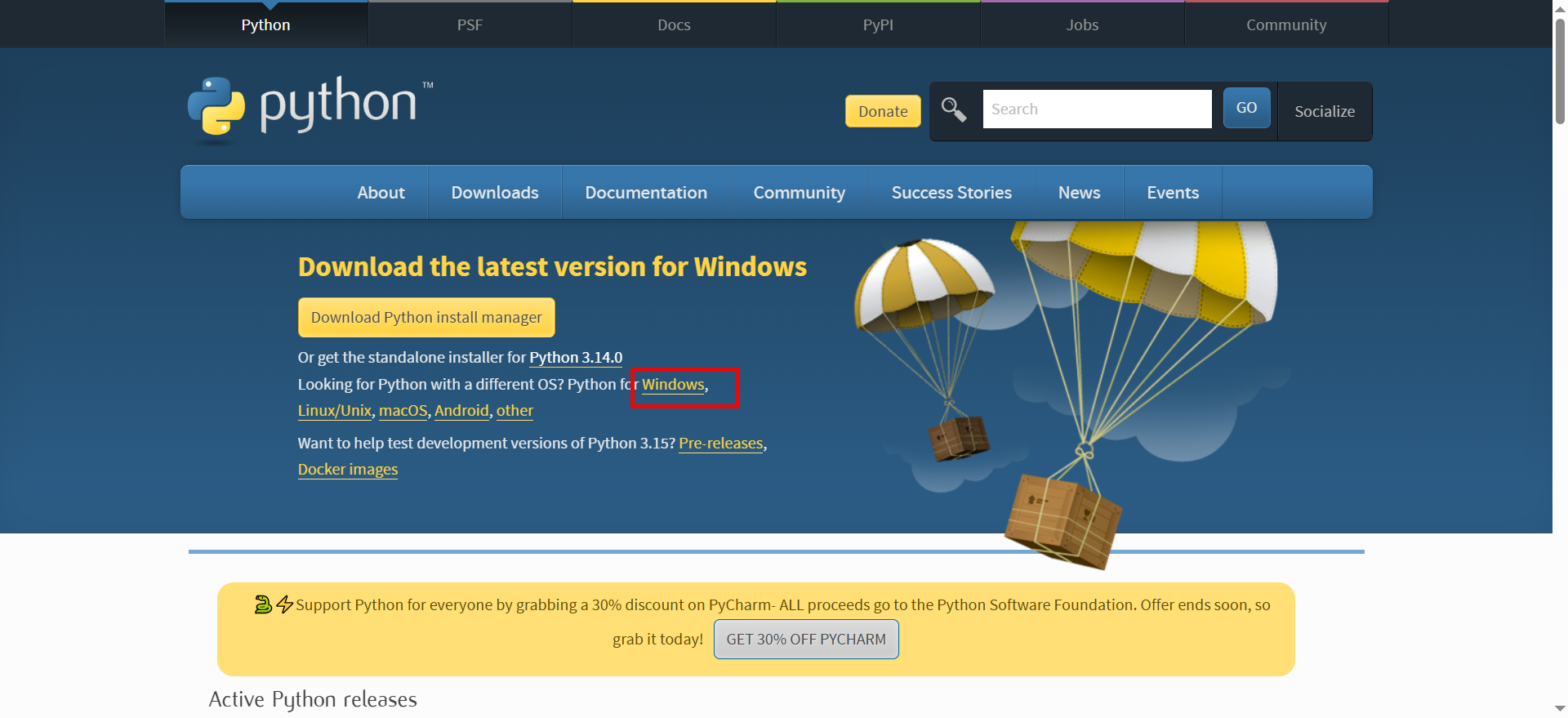
Task: Click the scrollbar down arrow
Action: tap(1560, 709)
